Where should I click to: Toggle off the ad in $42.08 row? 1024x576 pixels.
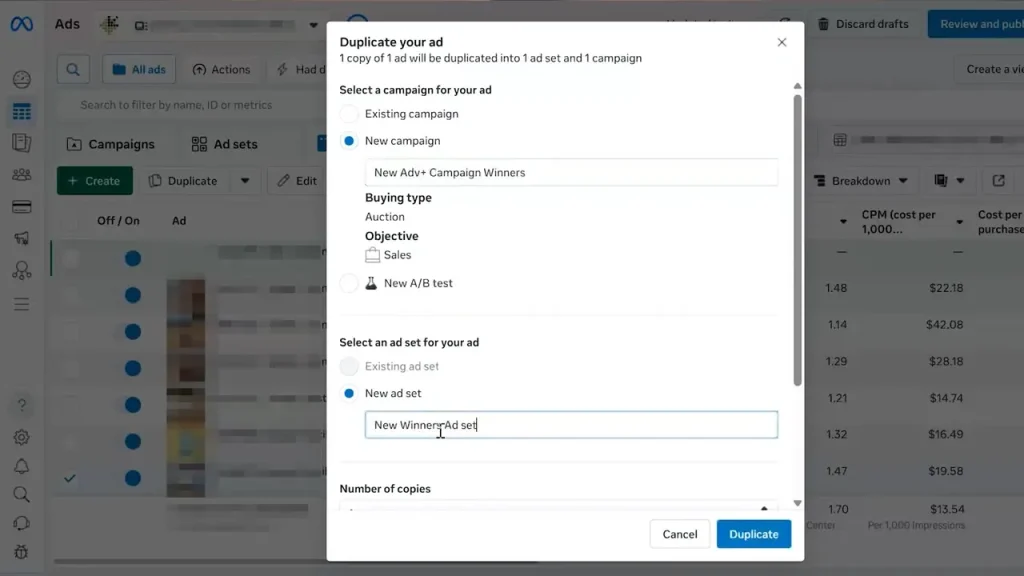[x=133, y=332]
